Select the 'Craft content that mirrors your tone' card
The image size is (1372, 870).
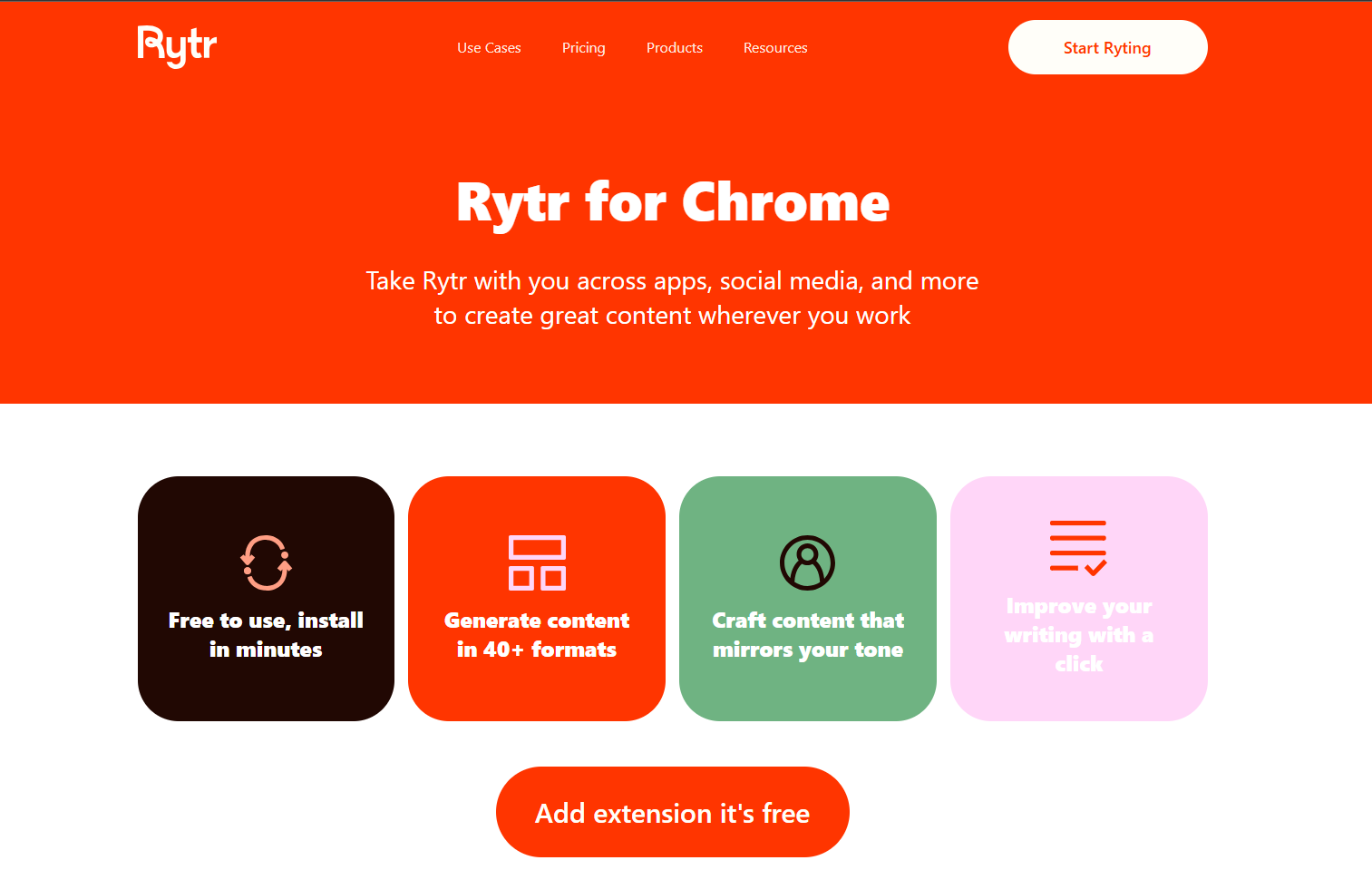click(807, 599)
